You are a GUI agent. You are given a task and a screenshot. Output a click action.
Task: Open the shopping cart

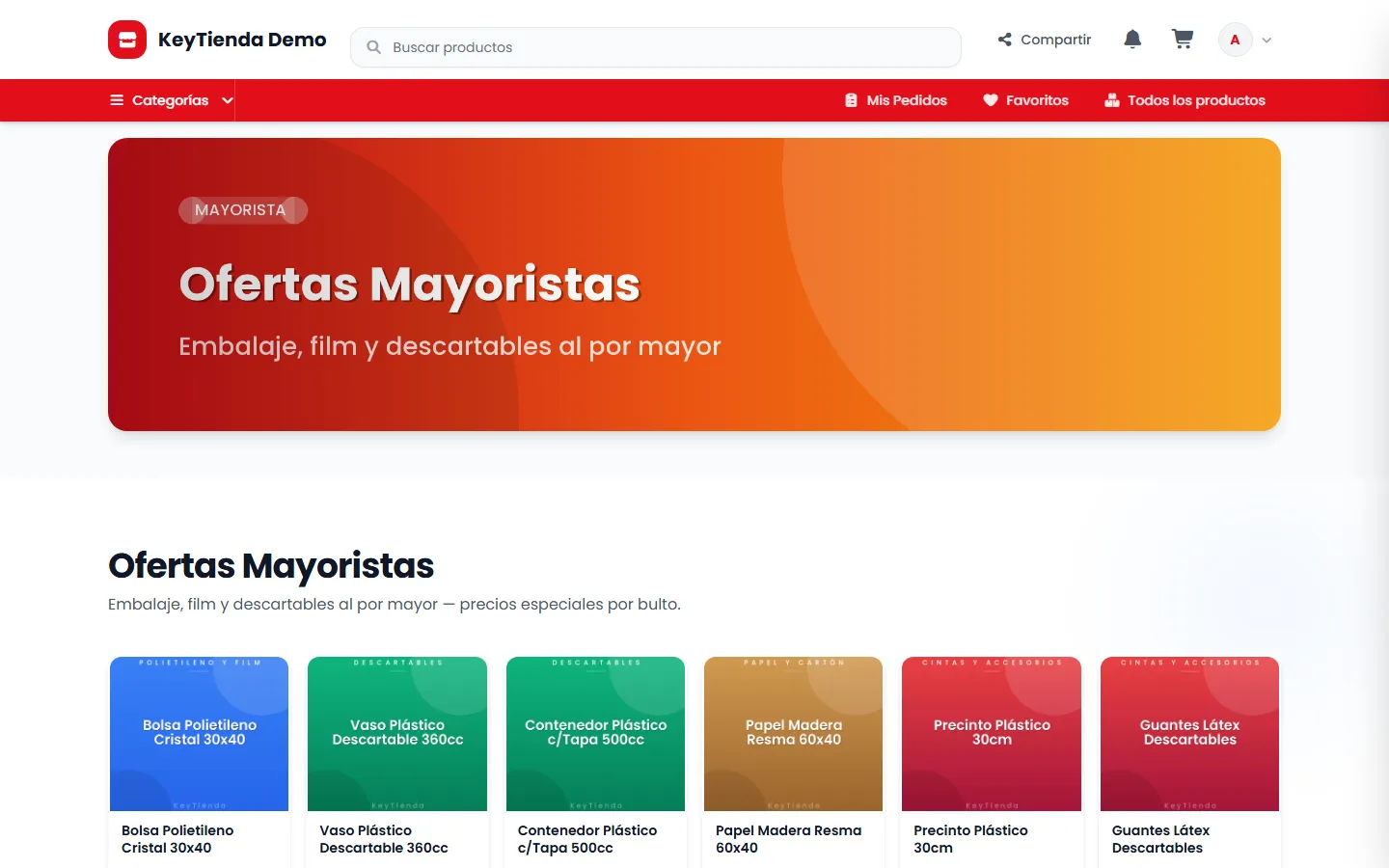click(x=1183, y=40)
